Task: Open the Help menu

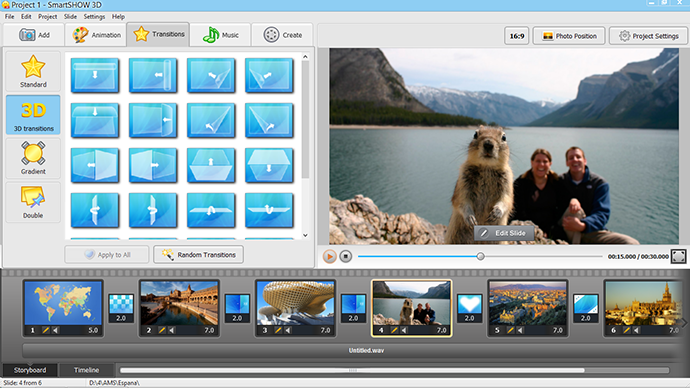Action: pos(118,16)
